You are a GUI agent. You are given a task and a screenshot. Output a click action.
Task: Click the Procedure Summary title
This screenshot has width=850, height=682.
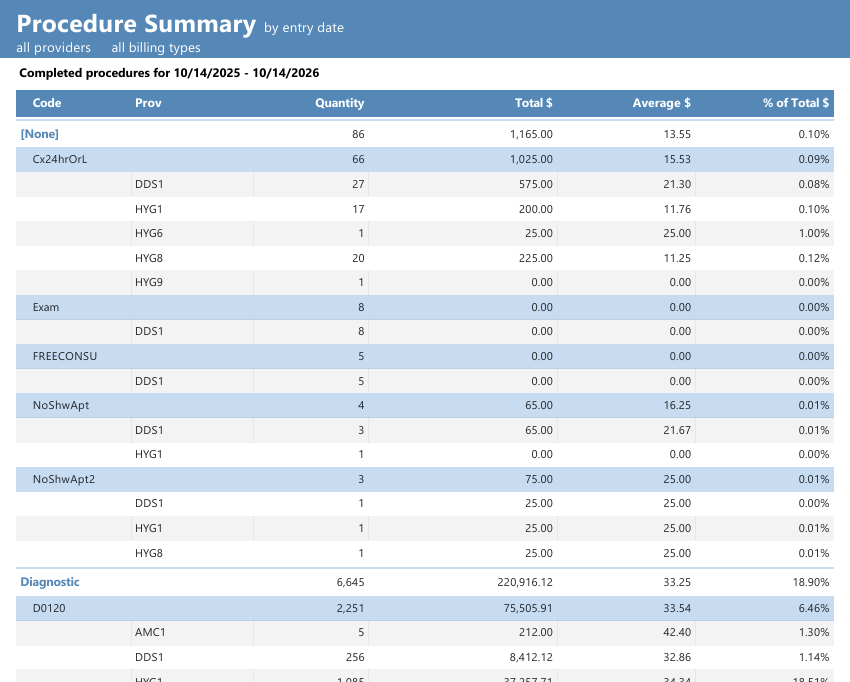[136, 24]
